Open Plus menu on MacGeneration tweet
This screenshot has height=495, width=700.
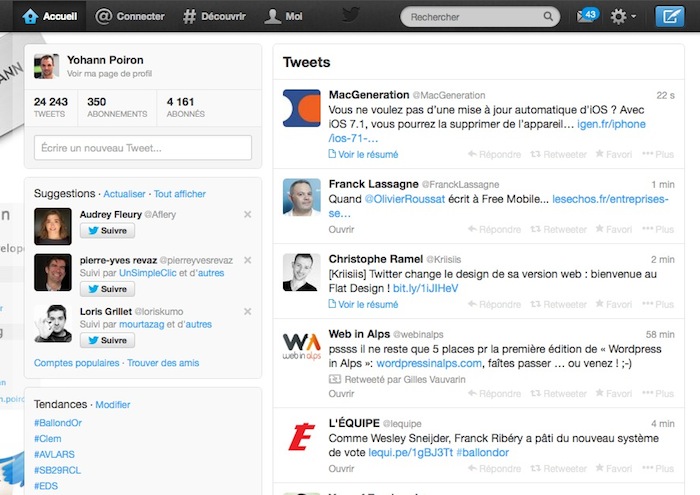click(x=658, y=154)
